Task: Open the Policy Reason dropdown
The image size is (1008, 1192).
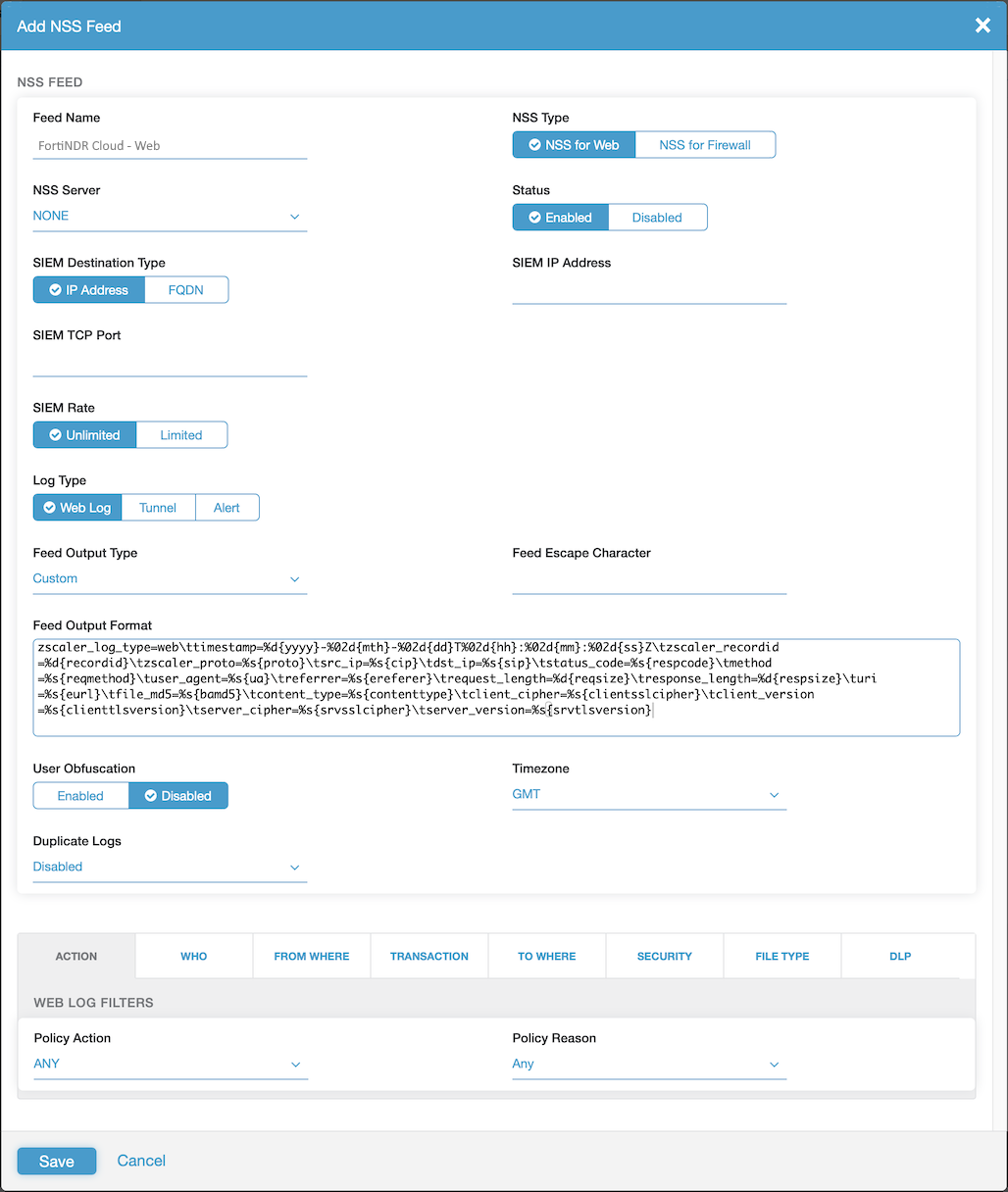Action: 649,1064
